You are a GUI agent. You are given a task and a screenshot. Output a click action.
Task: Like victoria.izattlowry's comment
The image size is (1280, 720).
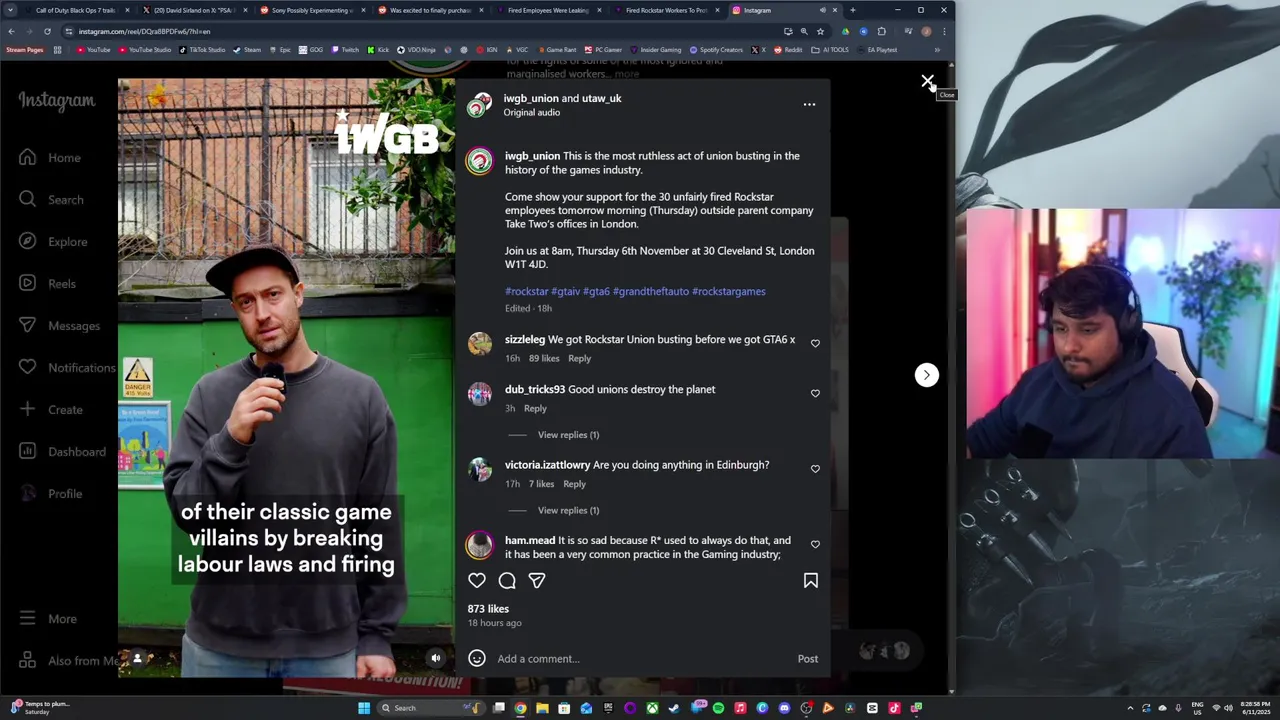coord(815,468)
